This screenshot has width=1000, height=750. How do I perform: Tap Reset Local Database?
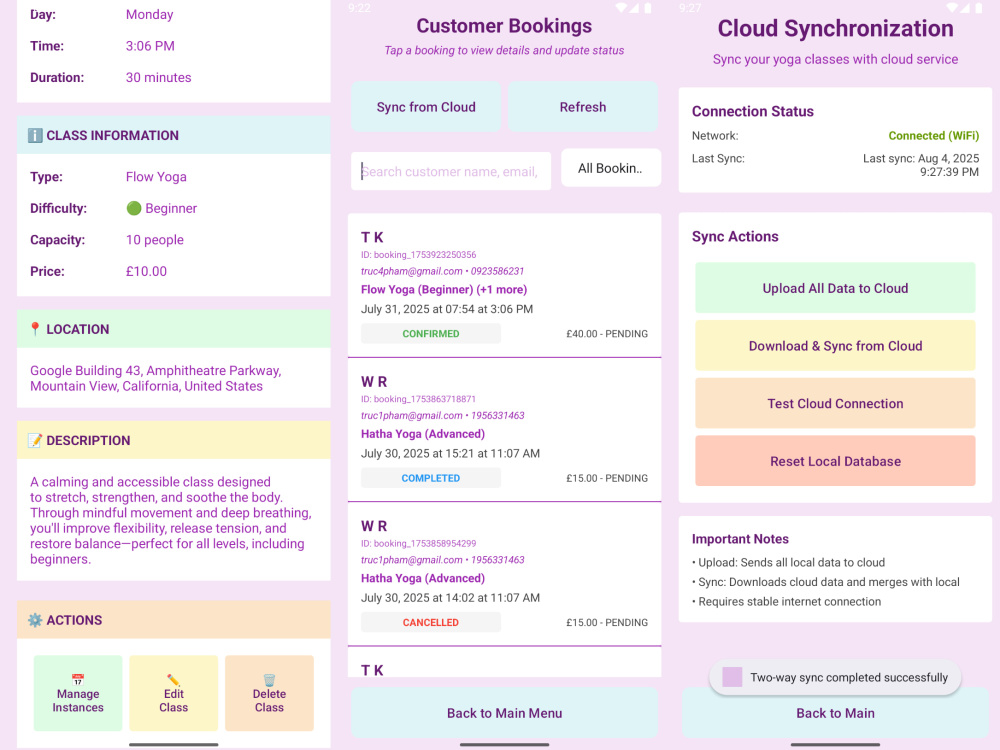(x=835, y=461)
